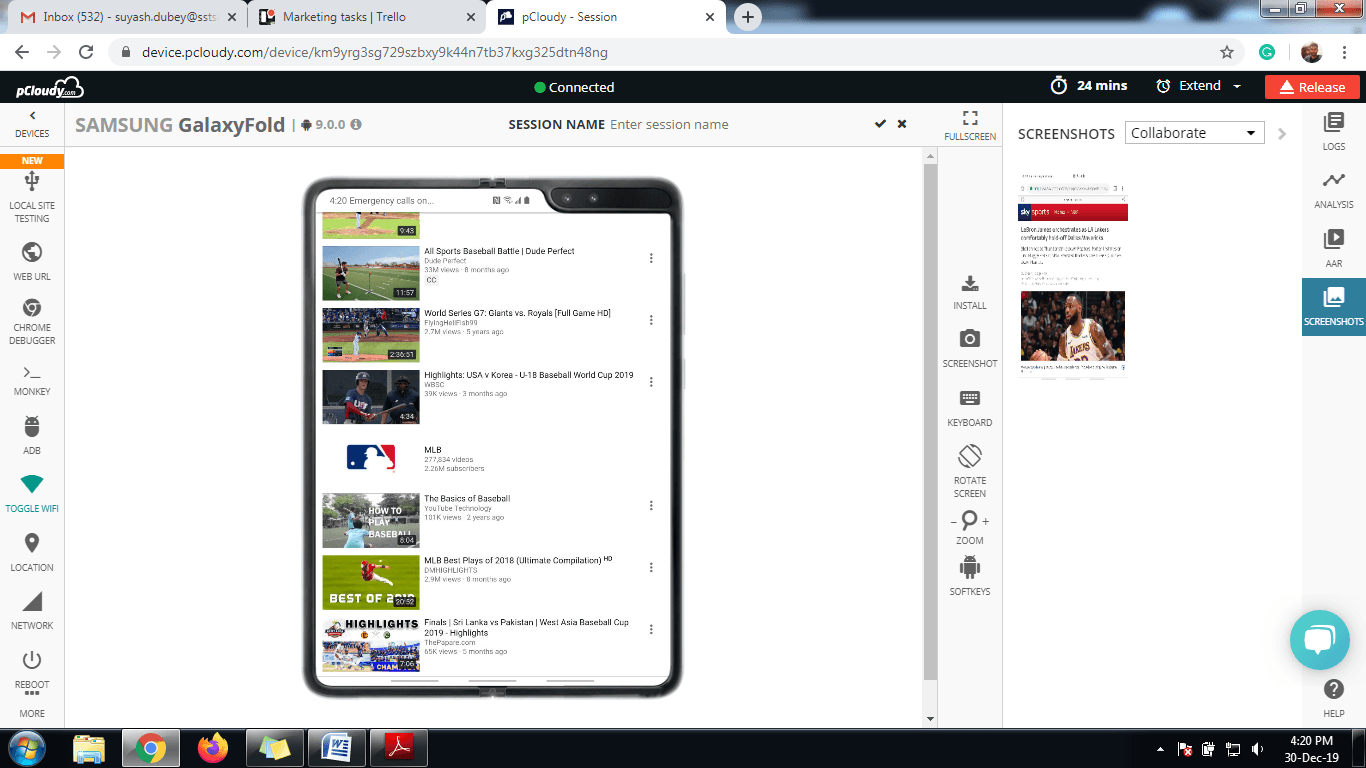
Task: Open Grammarly extension icon
Action: [1267, 52]
